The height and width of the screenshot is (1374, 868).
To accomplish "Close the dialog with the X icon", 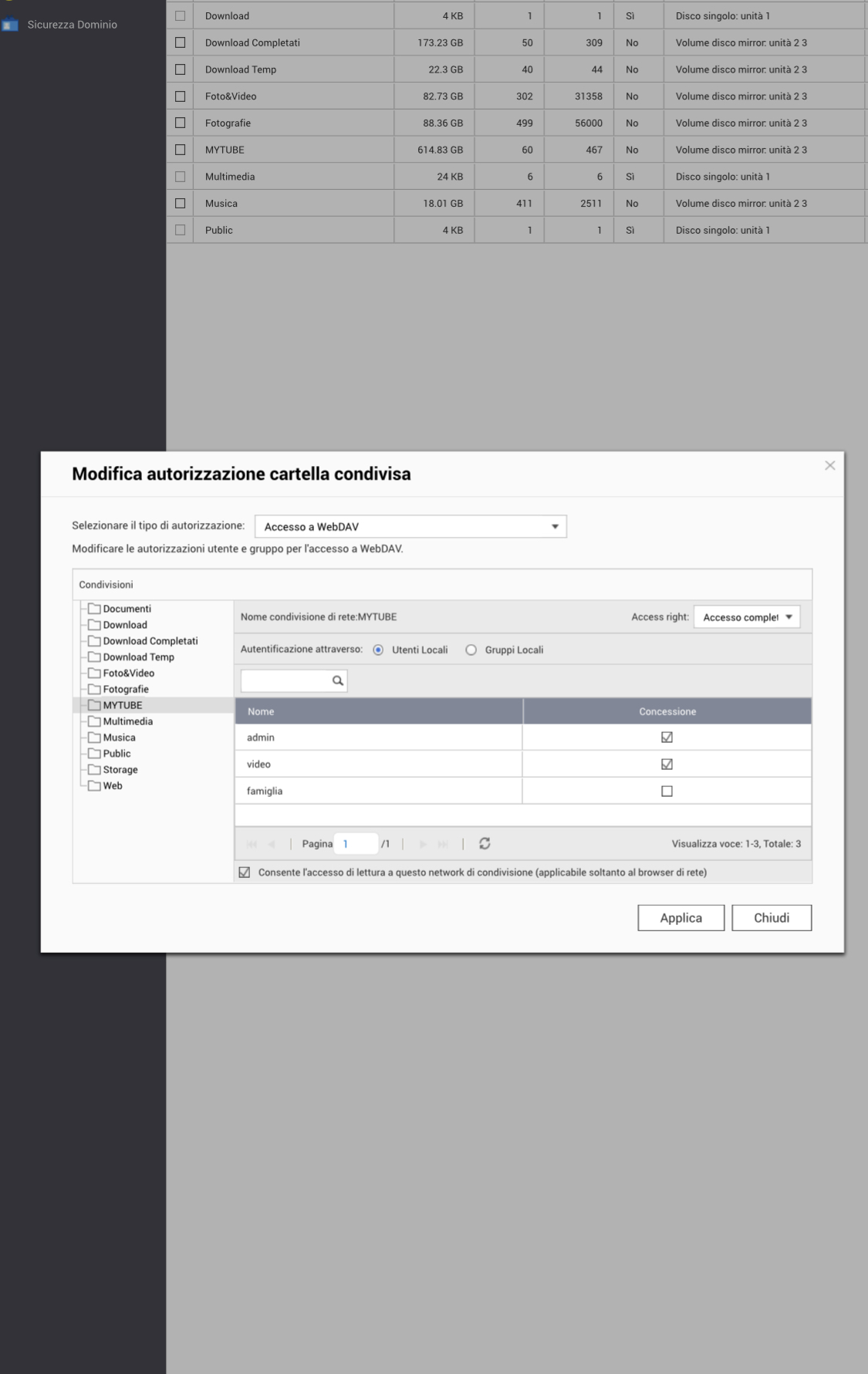I will coord(829,465).
